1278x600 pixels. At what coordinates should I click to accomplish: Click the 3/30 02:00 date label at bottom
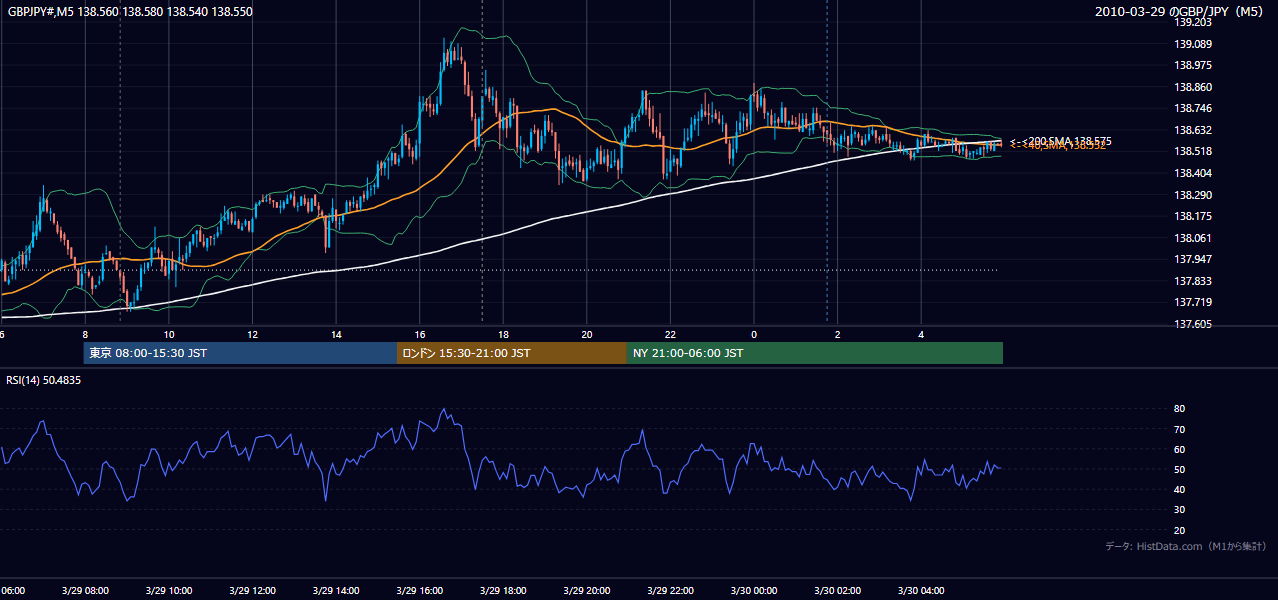836,591
